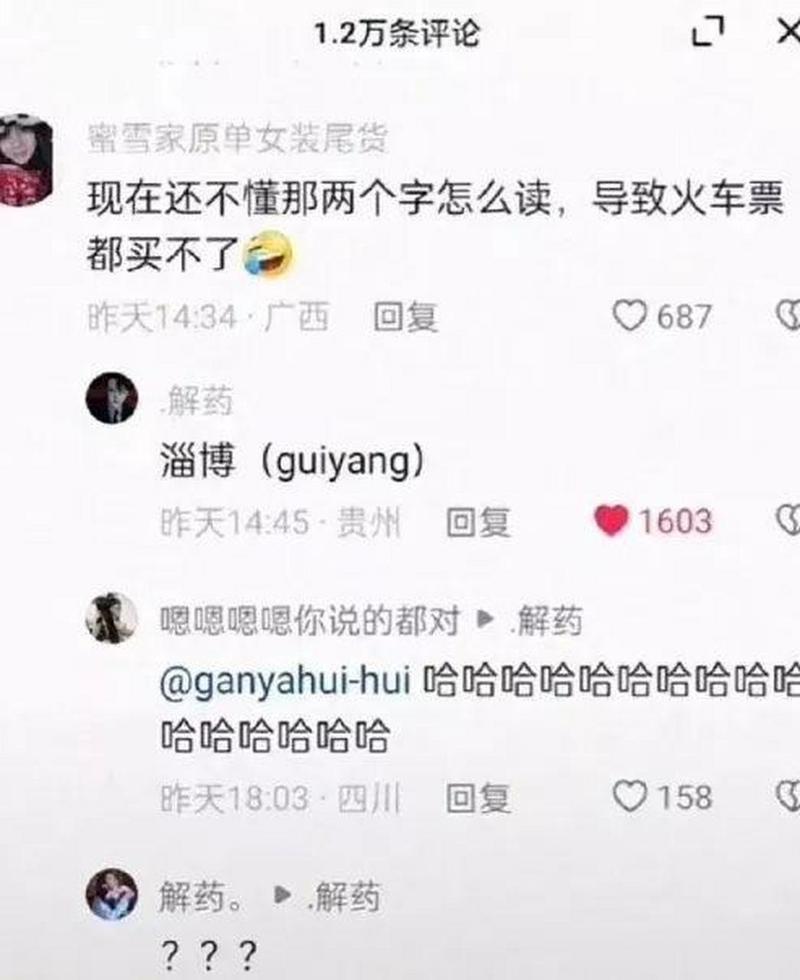Reply to the 广西 comment
Viewport: 800px width, 980px height.
coord(406,317)
